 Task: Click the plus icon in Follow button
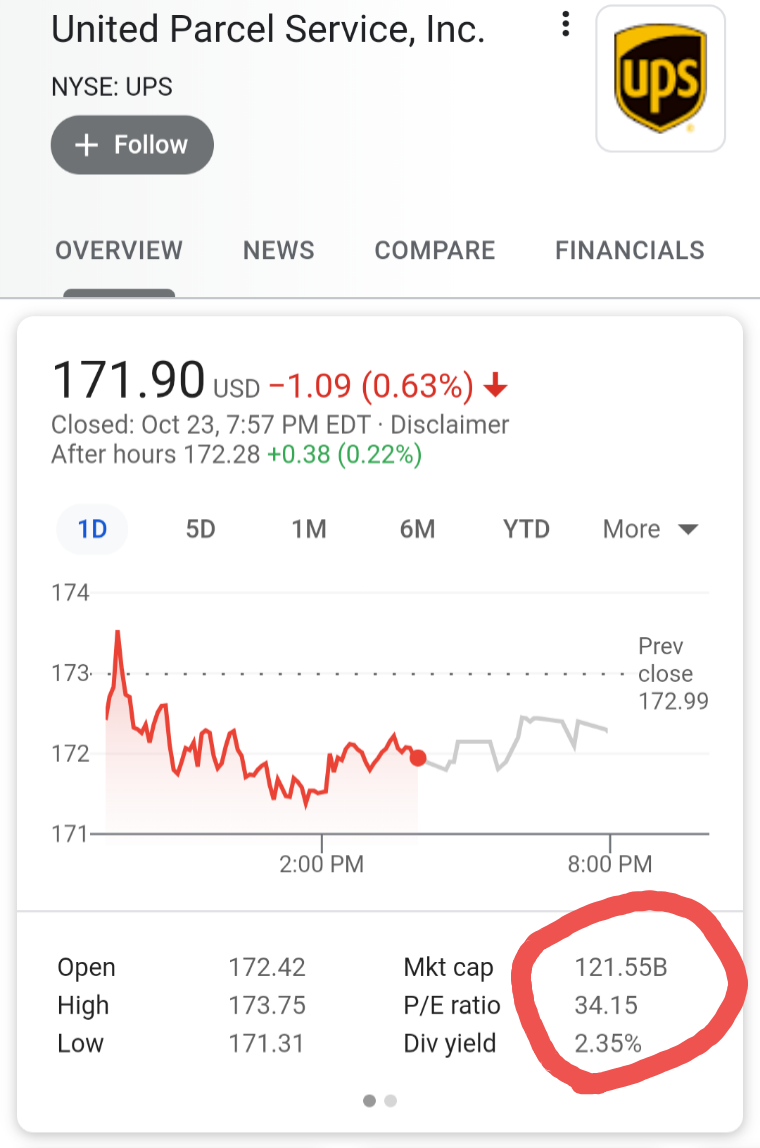(x=86, y=145)
